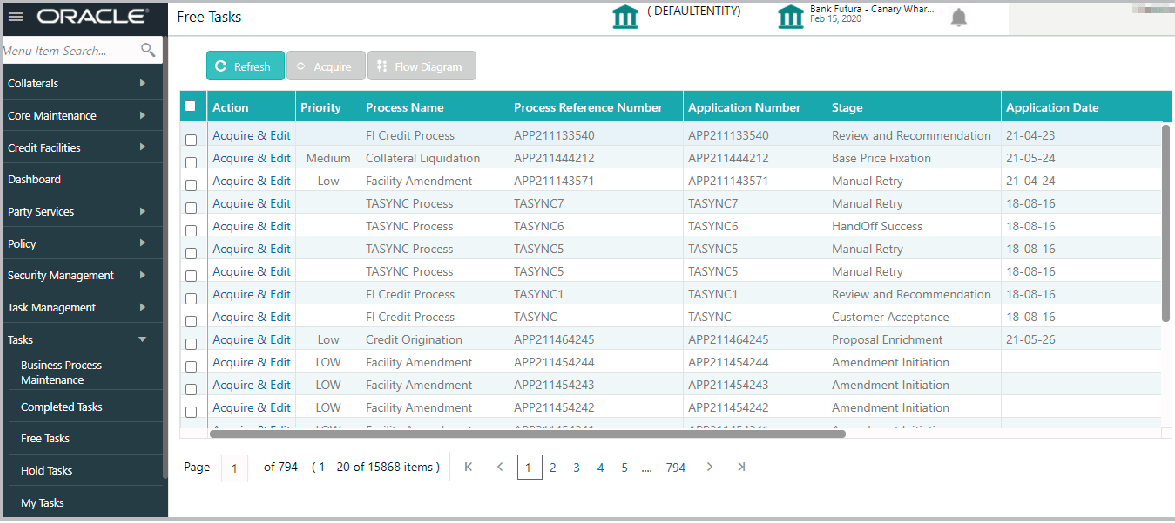Click the 'Base Price Fixation' stage cell
This screenshot has height=523, width=1175.
tap(881, 158)
